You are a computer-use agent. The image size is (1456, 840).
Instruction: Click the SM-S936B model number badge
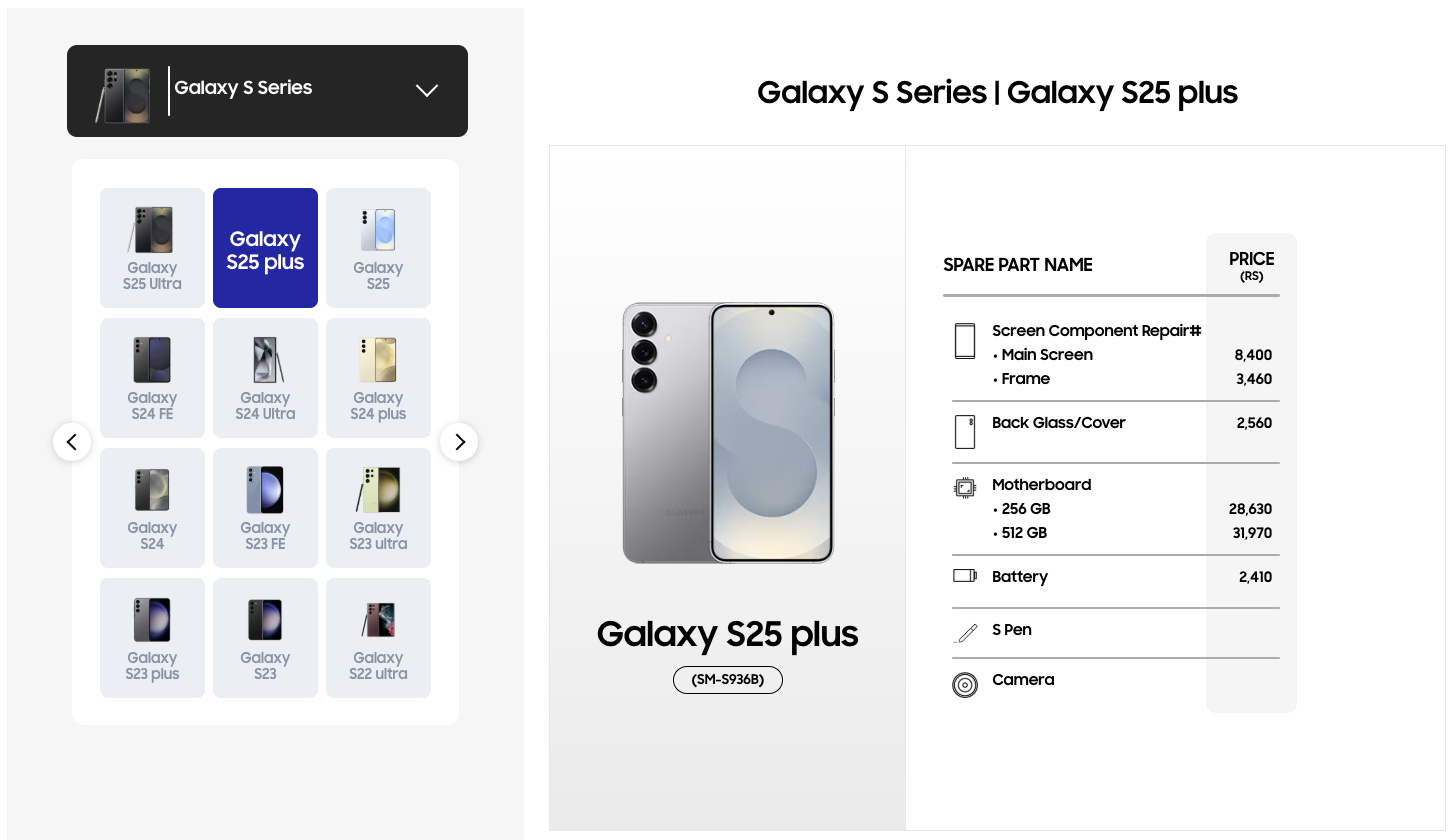tap(727, 680)
